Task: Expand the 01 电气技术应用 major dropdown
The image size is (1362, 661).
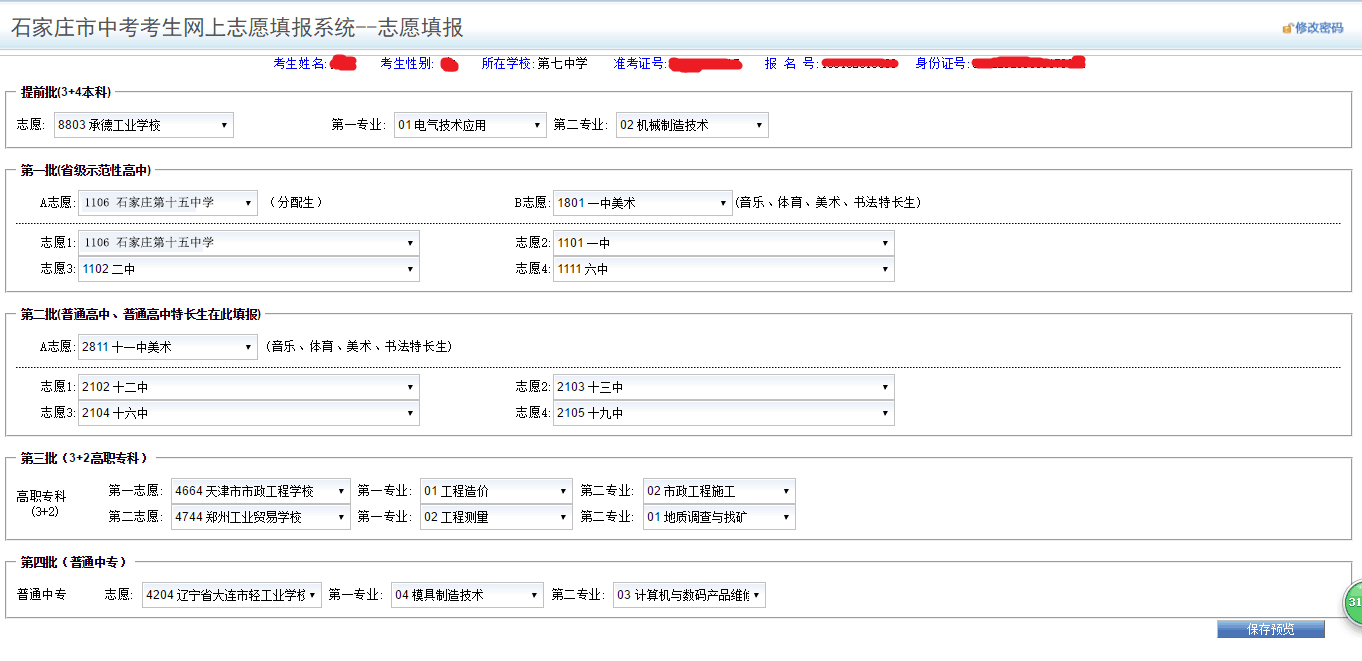Action: 470,125
